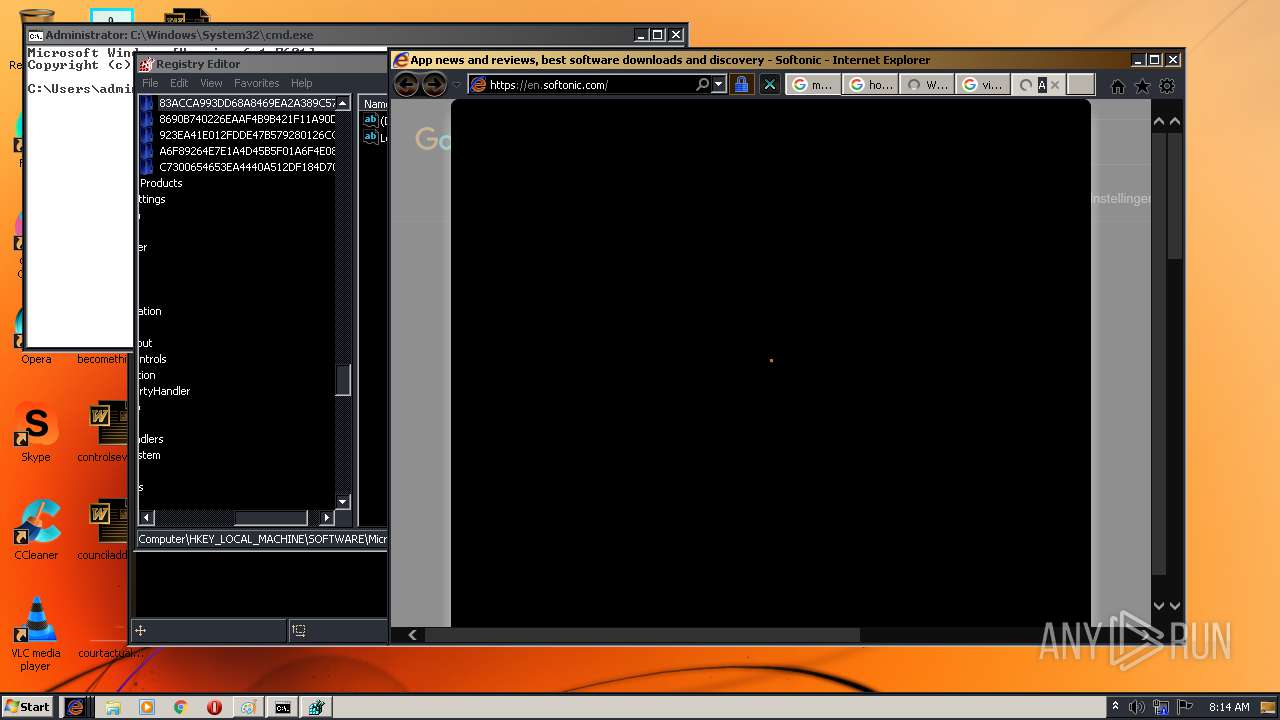This screenshot has width=1280, height=720.
Task: Open Windows Media Player from taskbar
Action: pos(147,707)
